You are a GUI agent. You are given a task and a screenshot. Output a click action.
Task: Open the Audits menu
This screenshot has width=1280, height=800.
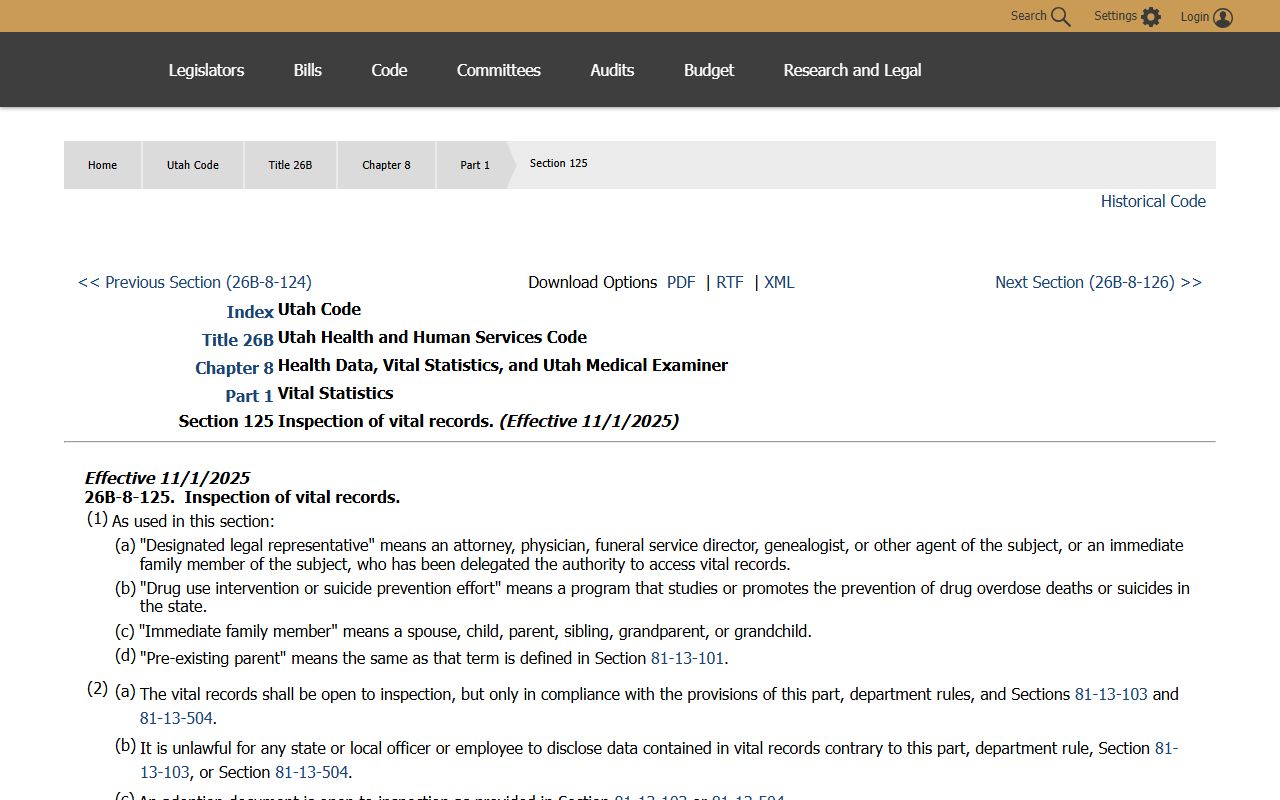click(612, 70)
